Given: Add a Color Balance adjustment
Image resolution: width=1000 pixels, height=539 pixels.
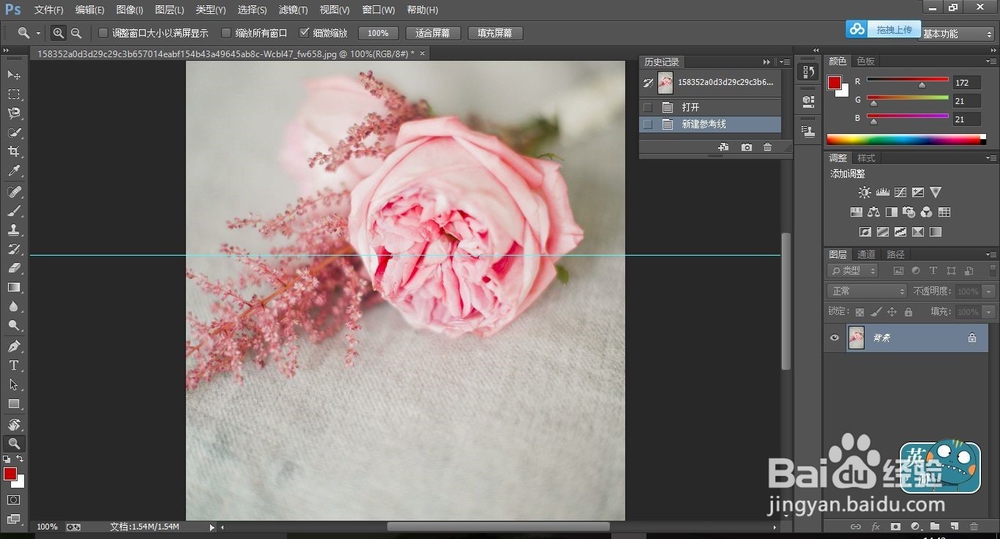Looking at the screenshot, I should coord(874,212).
